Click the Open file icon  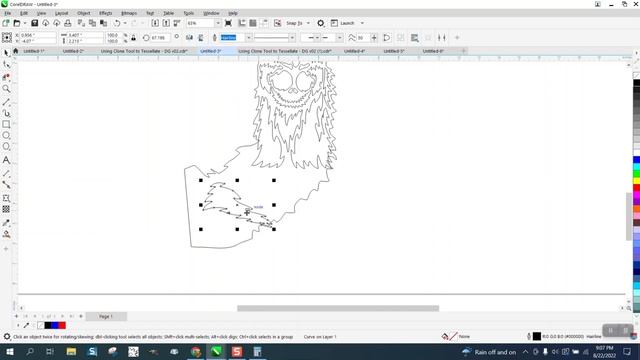coord(17,23)
